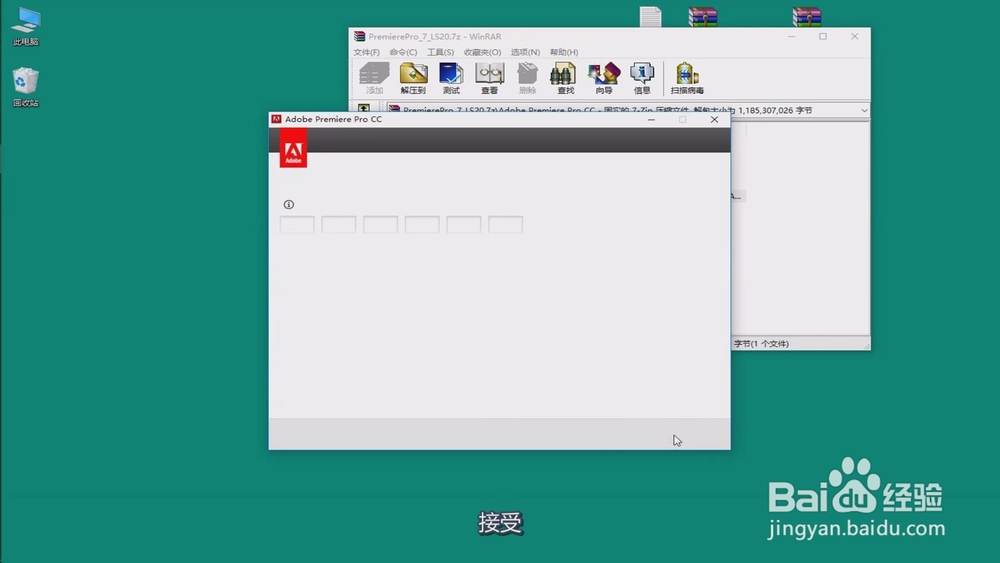Screen dimensions: 1000x563
Task: Select This PC (此电脑) desktop icon
Action: point(26,27)
